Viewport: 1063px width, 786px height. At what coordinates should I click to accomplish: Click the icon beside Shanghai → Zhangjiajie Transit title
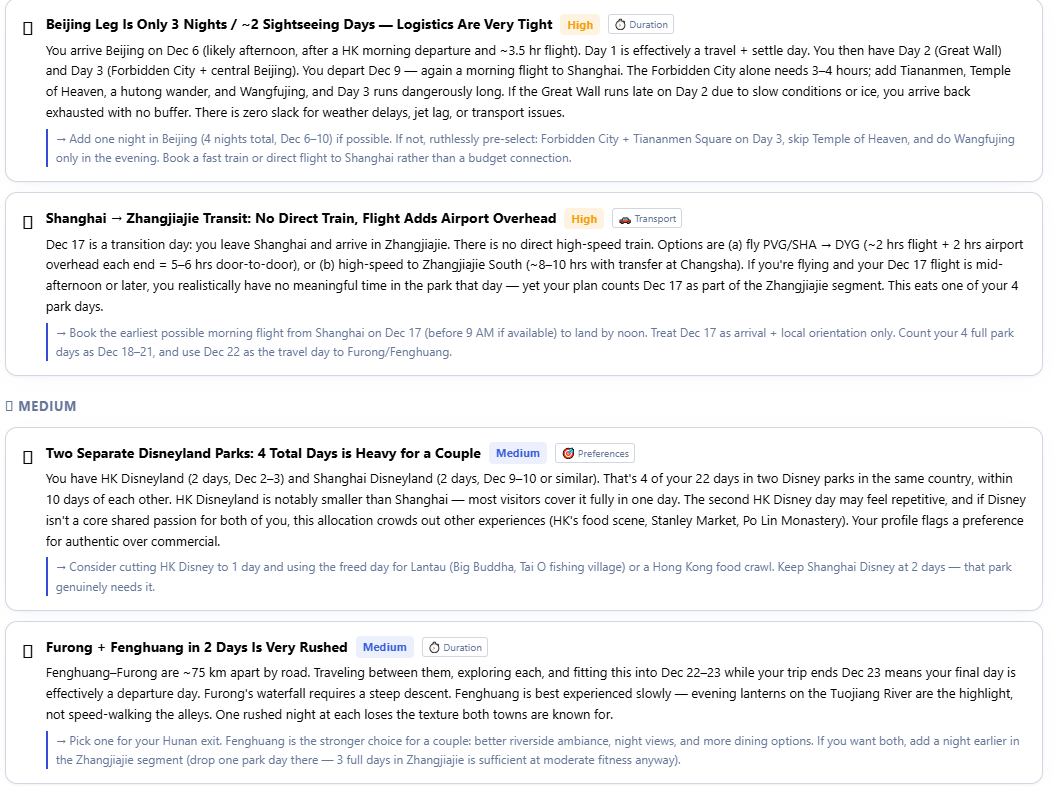[x=28, y=222]
